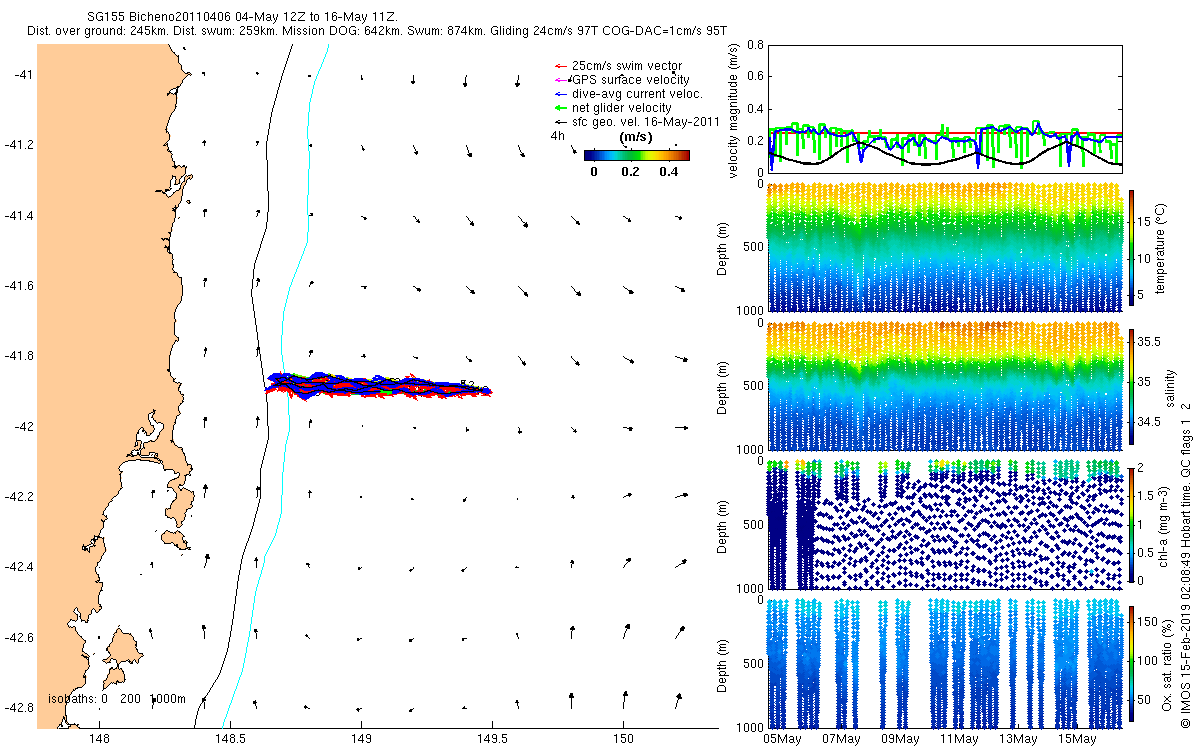Click the map velocity (m/s) color bar

click(637, 155)
